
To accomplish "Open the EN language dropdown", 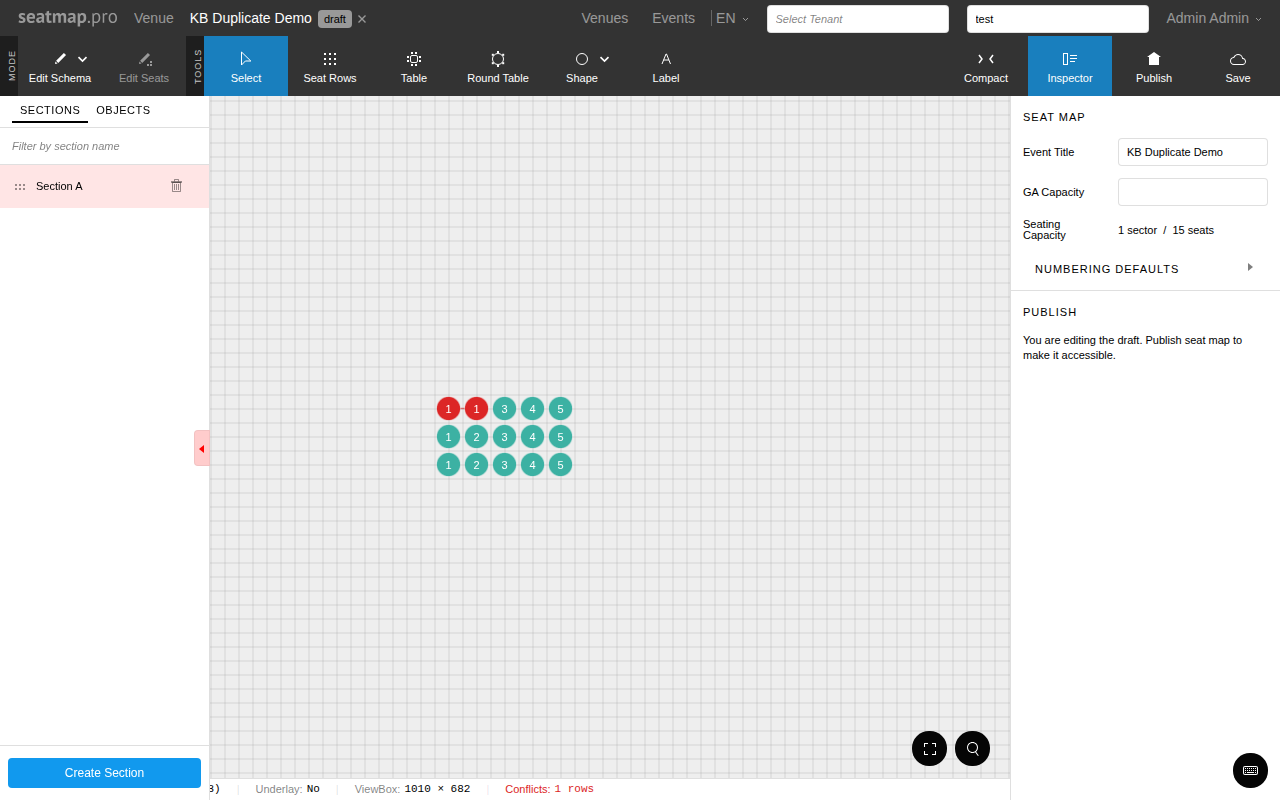I will pos(732,18).
